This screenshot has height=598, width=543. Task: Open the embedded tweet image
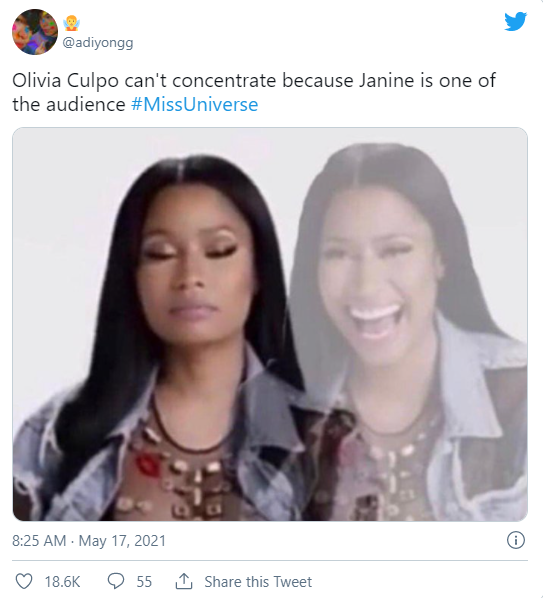tap(270, 324)
